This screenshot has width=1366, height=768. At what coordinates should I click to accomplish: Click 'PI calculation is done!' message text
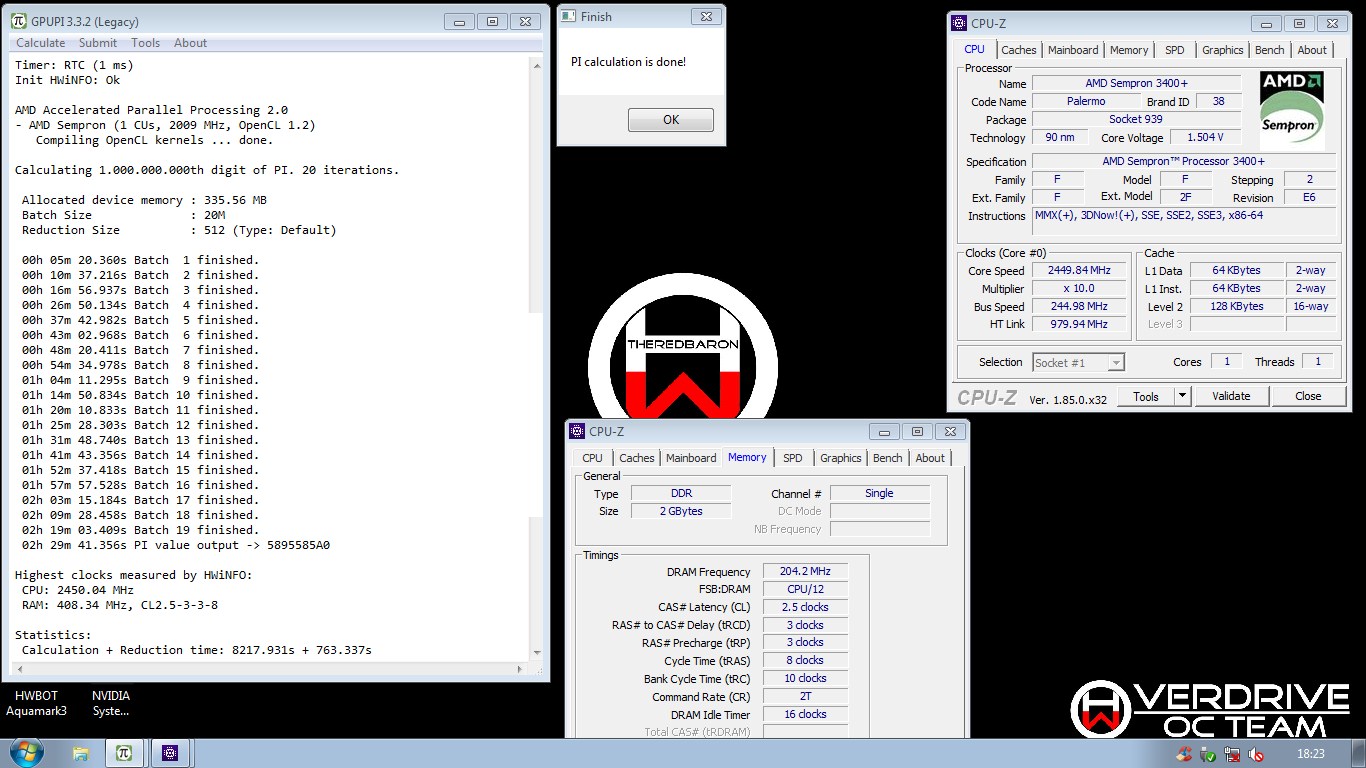tap(629, 62)
